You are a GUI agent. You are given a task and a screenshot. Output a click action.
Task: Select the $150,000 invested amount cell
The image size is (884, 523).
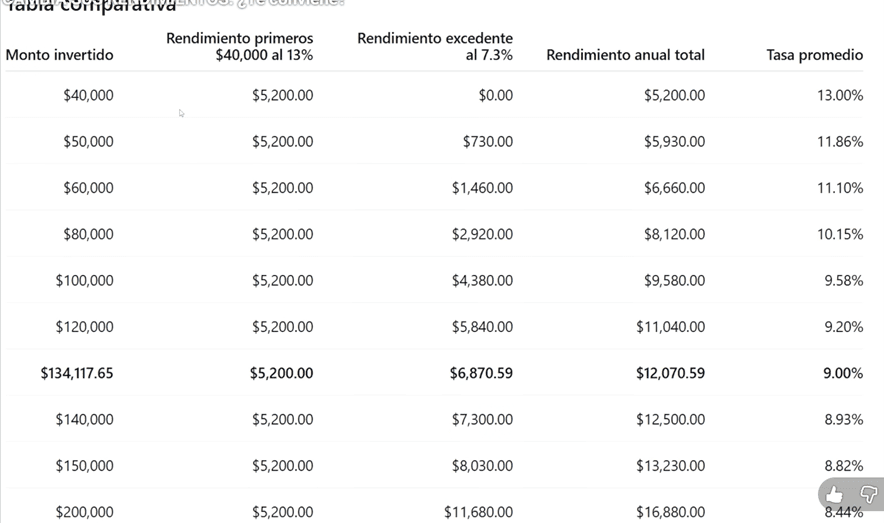[84, 466]
